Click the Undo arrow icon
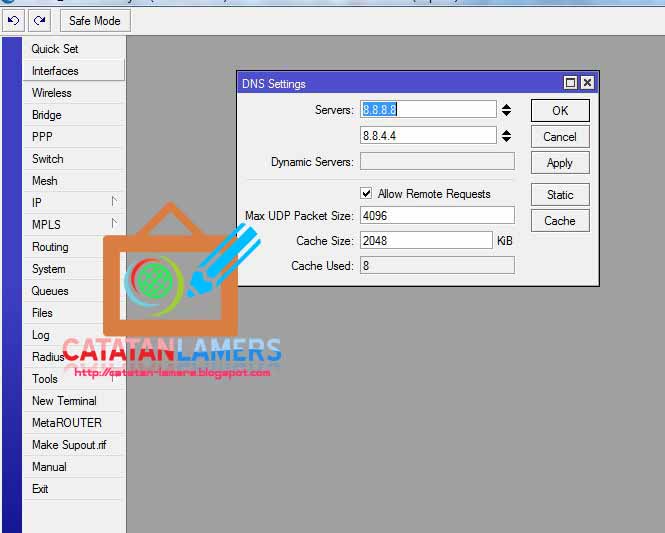Screen dimensions: 665x533 [x=14, y=21]
